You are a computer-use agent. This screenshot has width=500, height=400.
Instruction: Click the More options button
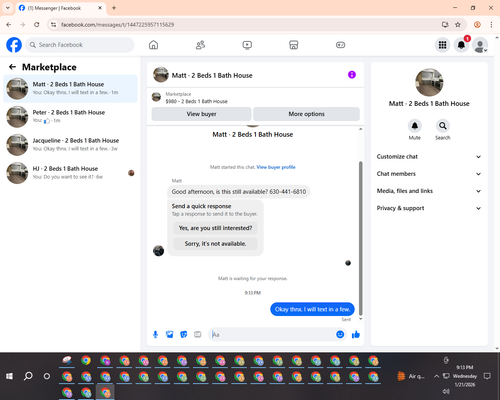(x=306, y=114)
